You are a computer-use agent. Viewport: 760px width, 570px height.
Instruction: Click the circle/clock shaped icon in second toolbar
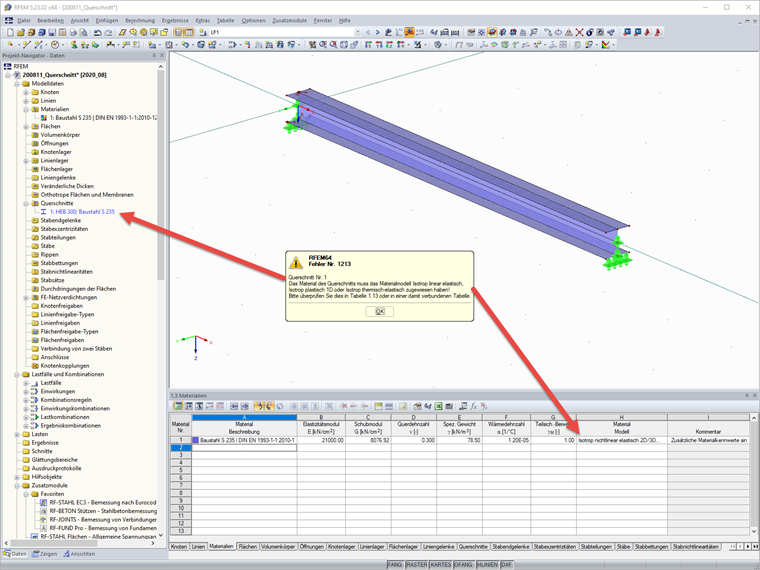point(55,45)
